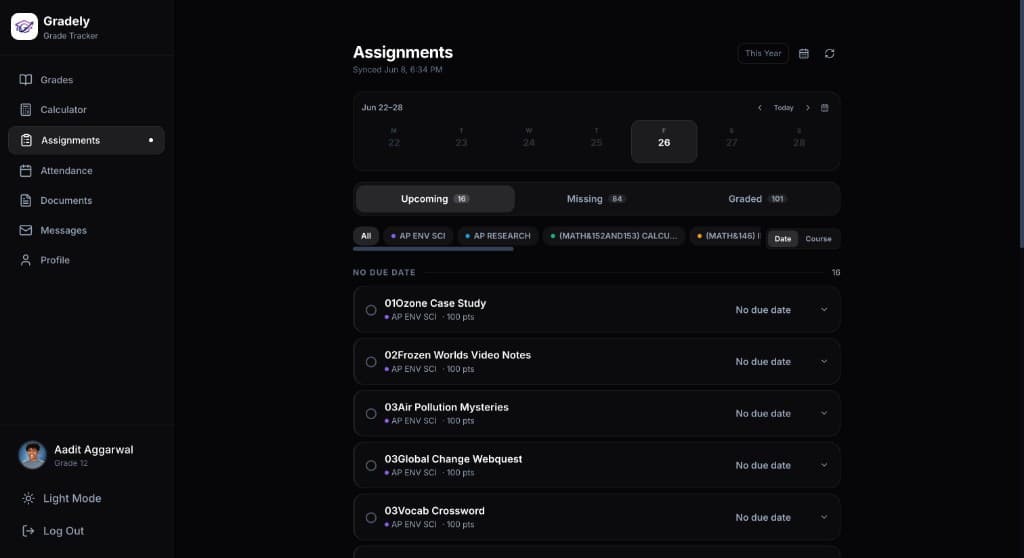This screenshot has height=558, width=1024.
Task: Open the calendar icon next to This Year
Action: [804, 54]
